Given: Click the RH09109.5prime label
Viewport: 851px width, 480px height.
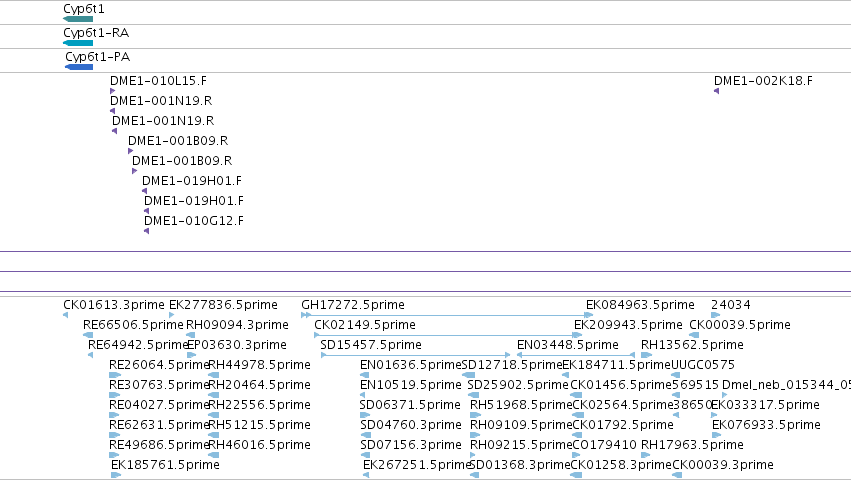Looking at the screenshot, I should coord(521,425).
